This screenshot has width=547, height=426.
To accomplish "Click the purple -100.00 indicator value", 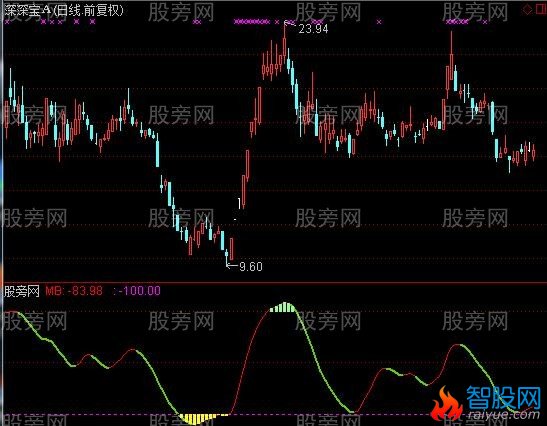I will coord(139,291).
